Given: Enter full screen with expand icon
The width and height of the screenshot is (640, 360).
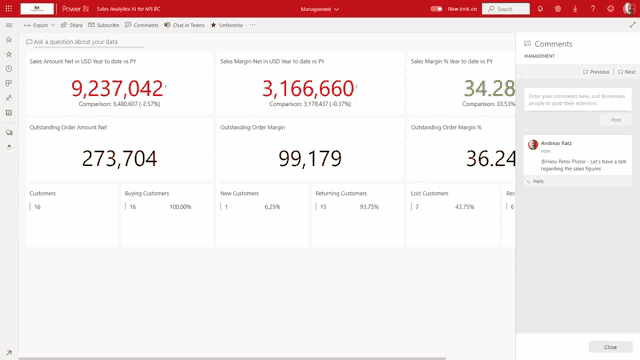Looking at the screenshot, I should point(632,25).
